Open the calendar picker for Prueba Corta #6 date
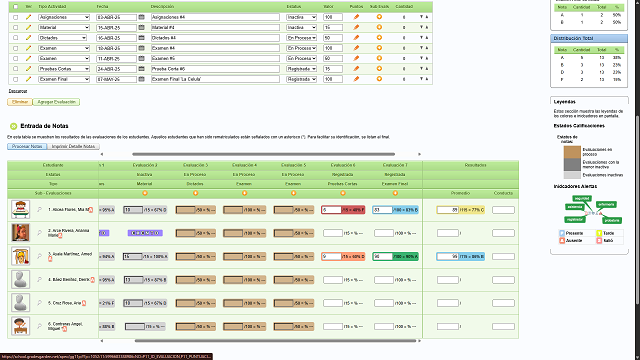640x360 pixels. (142, 69)
